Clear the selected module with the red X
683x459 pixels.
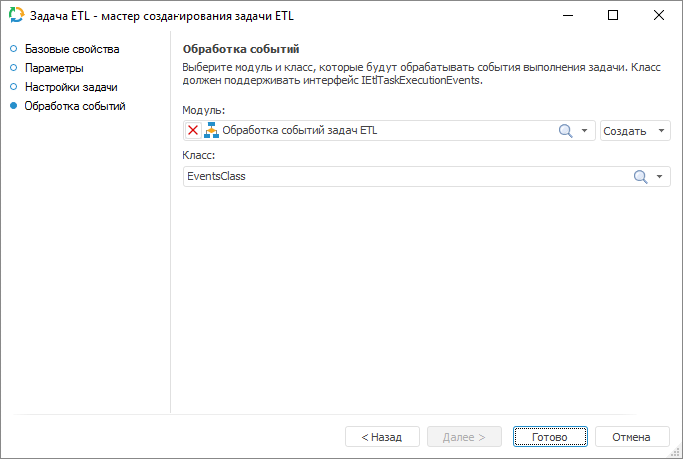pyautogui.click(x=193, y=131)
